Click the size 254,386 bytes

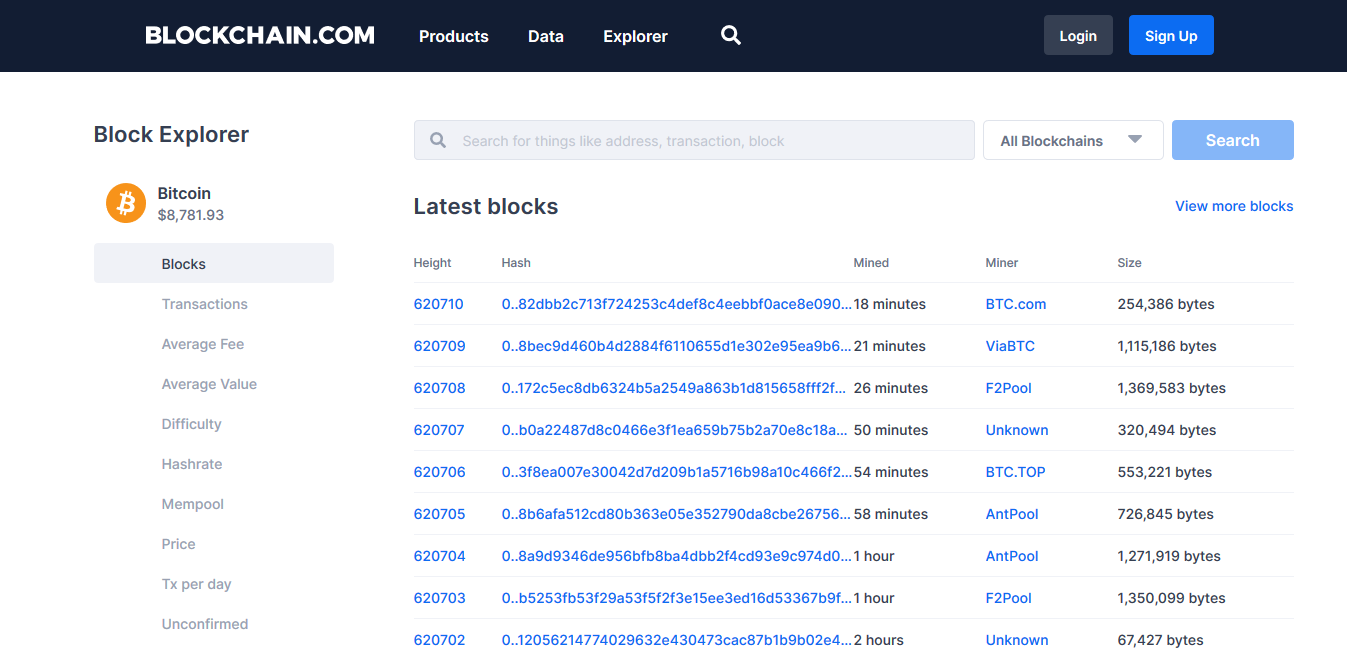coord(1166,304)
